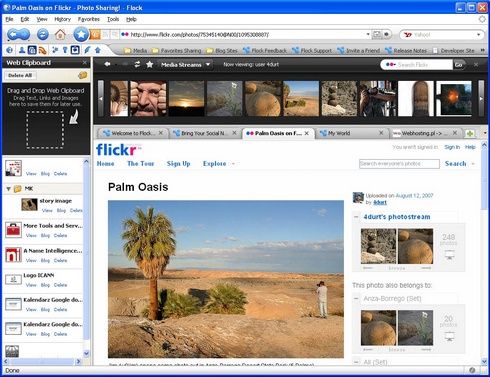Open the Photo Uploader icon
Image resolution: width=490 pixels, height=377 pixels.
pyautogui.click(x=98, y=50)
